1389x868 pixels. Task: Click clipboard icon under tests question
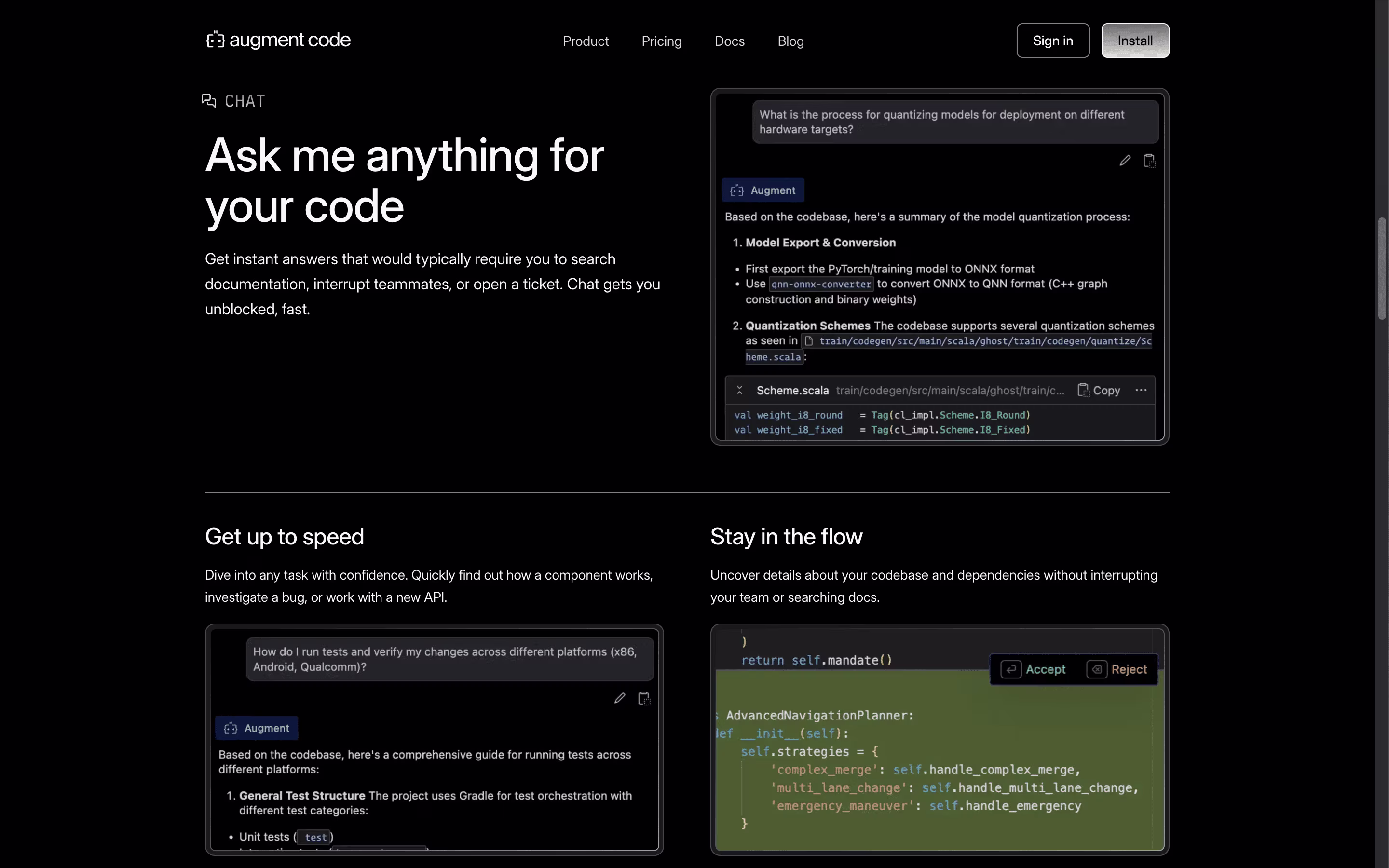click(644, 699)
